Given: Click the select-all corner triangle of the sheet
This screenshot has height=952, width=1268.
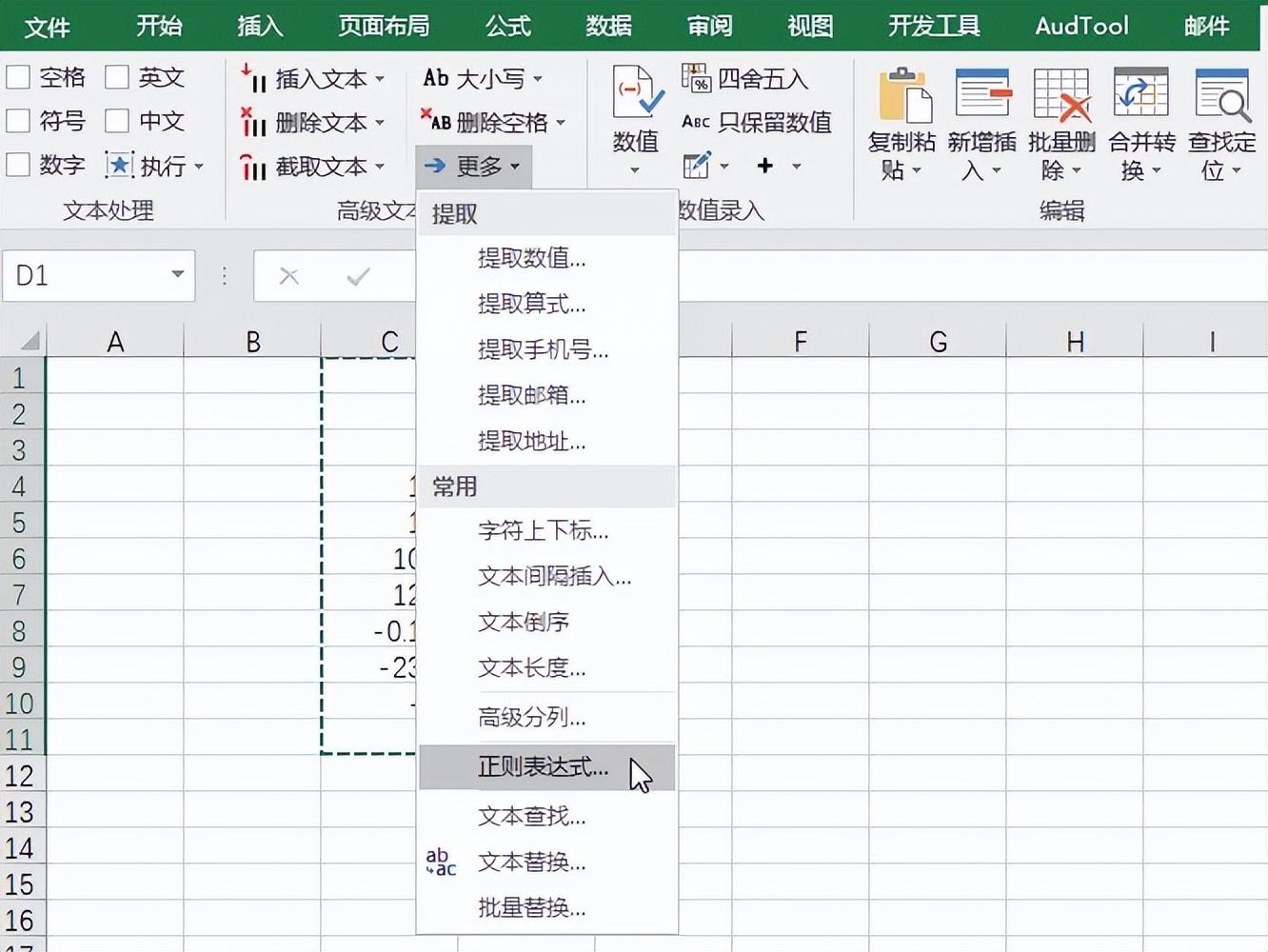Looking at the screenshot, I should (30, 341).
